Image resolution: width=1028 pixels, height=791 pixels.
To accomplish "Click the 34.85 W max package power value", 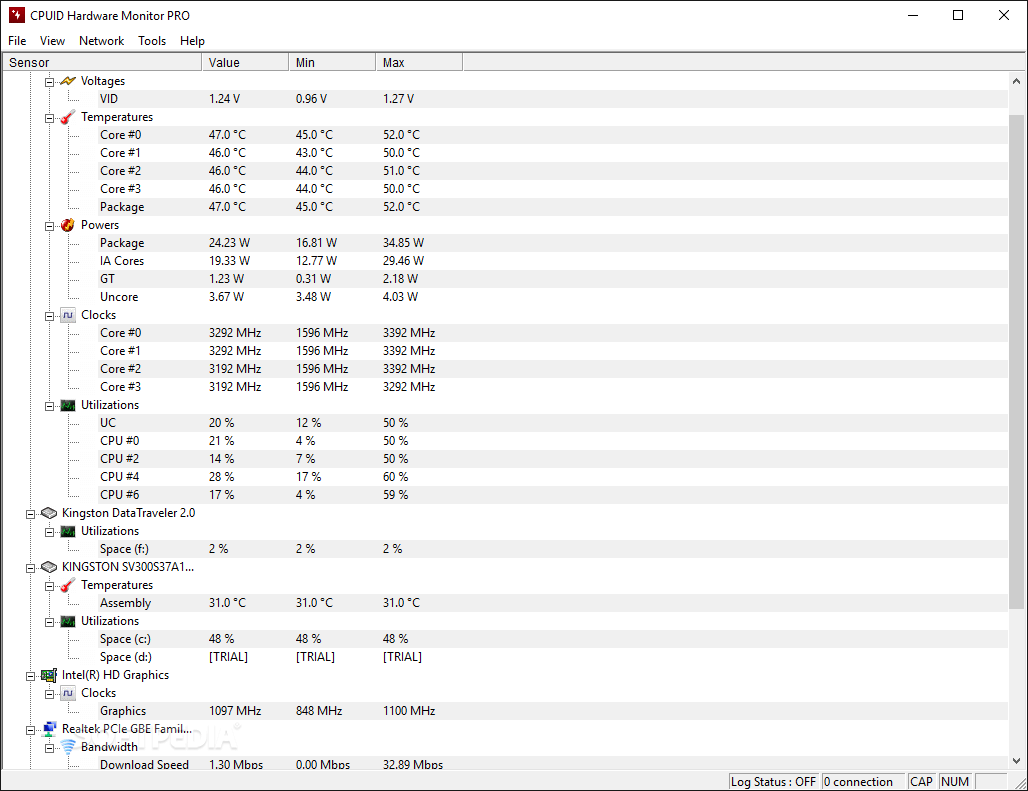I will click(x=404, y=243).
